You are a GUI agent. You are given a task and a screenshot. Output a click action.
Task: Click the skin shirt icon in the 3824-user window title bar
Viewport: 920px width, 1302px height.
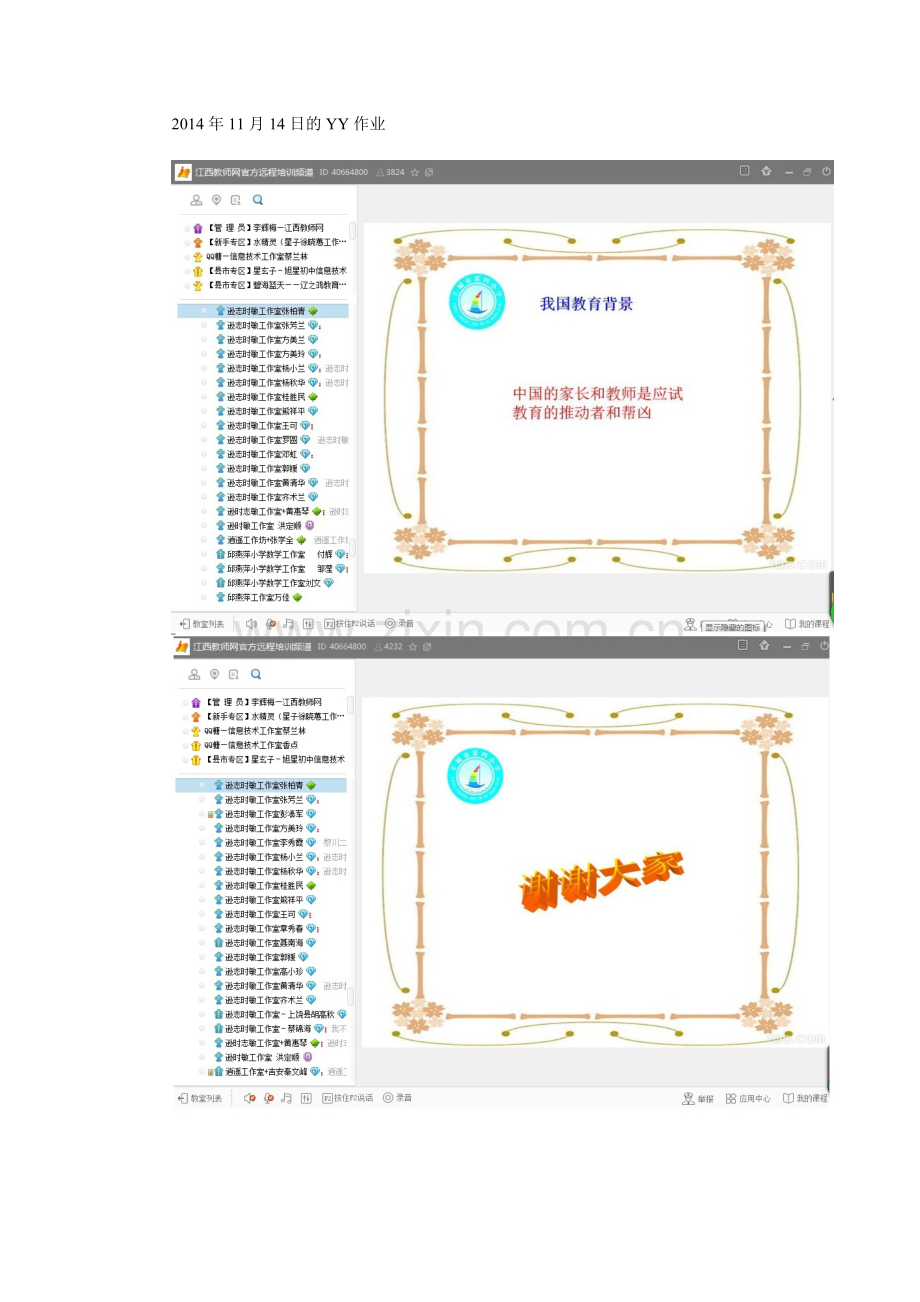pos(766,172)
